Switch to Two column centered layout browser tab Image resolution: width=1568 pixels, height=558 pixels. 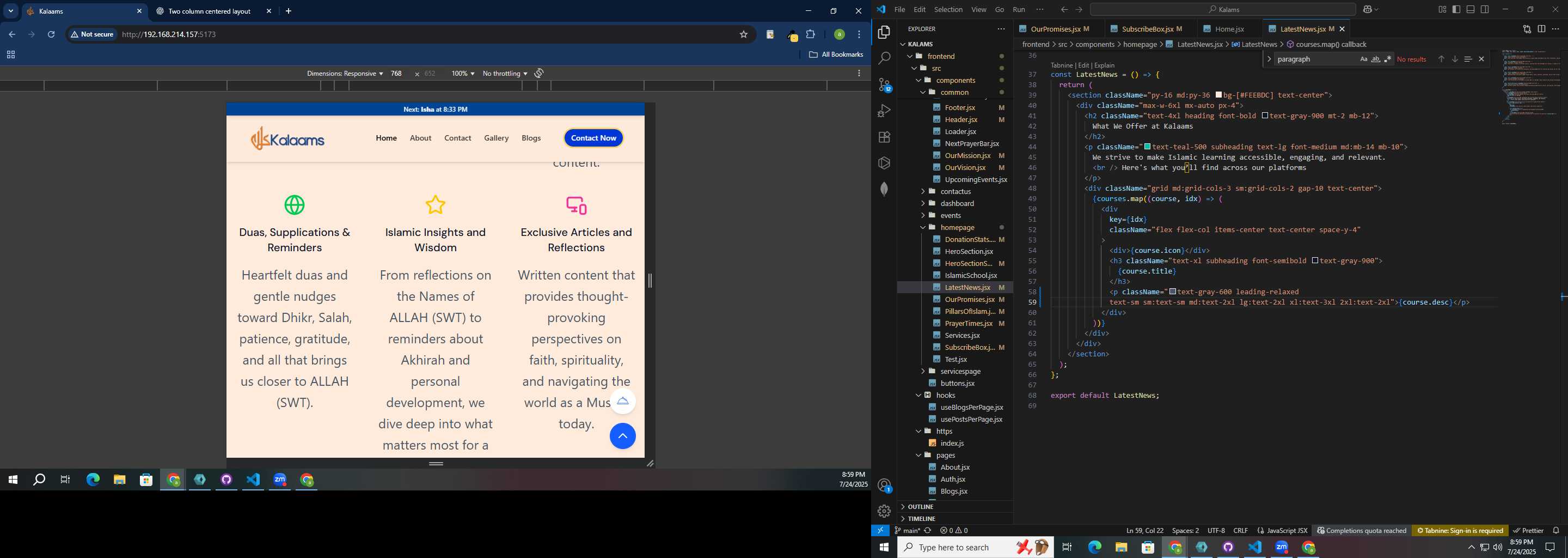click(x=209, y=11)
